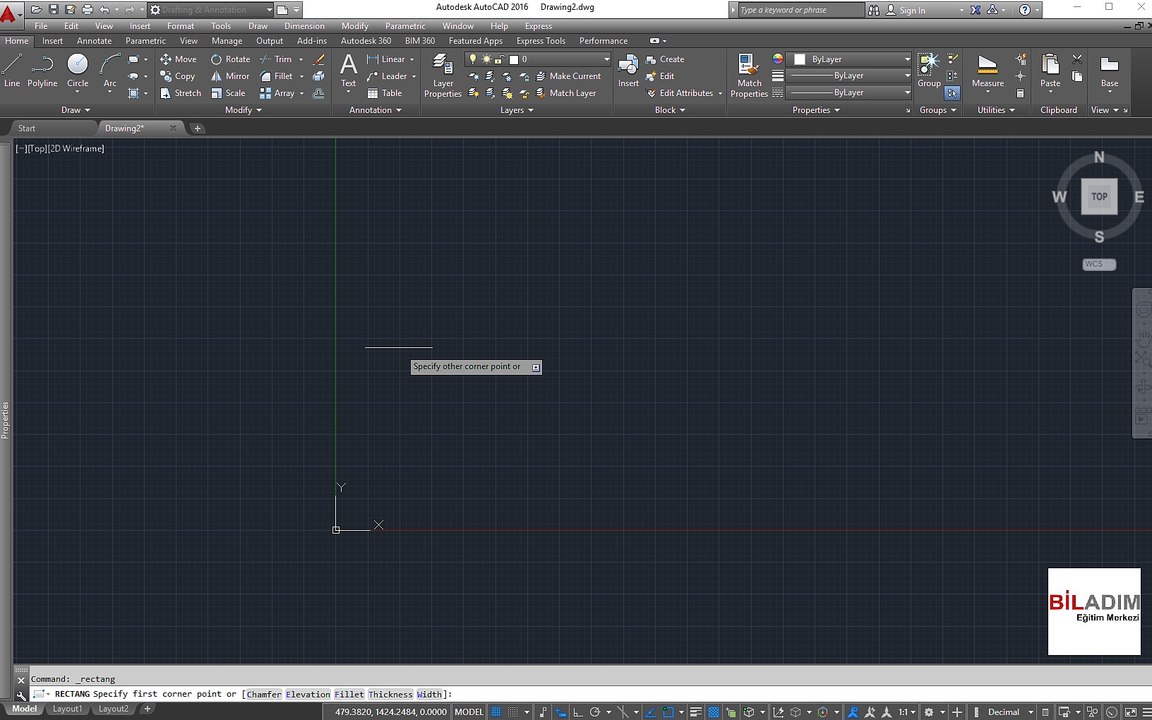Insert a Table annotation

(x=384, y=93)
